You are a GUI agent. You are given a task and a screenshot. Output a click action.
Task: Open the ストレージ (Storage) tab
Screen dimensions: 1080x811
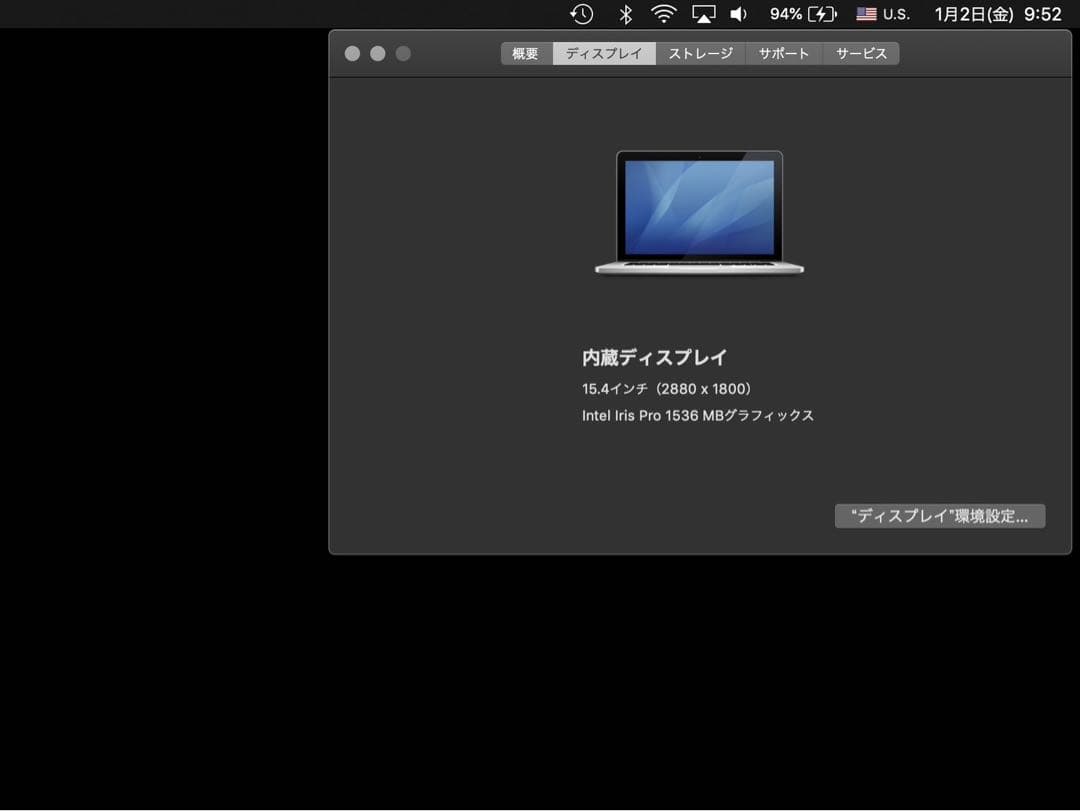700,53
